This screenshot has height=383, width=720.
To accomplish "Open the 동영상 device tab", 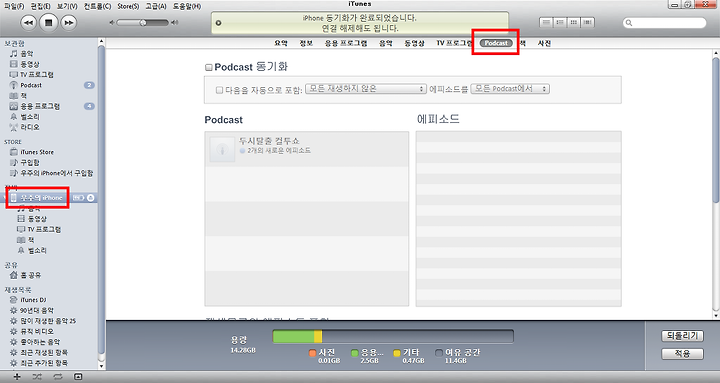I will tap(414, 43).
